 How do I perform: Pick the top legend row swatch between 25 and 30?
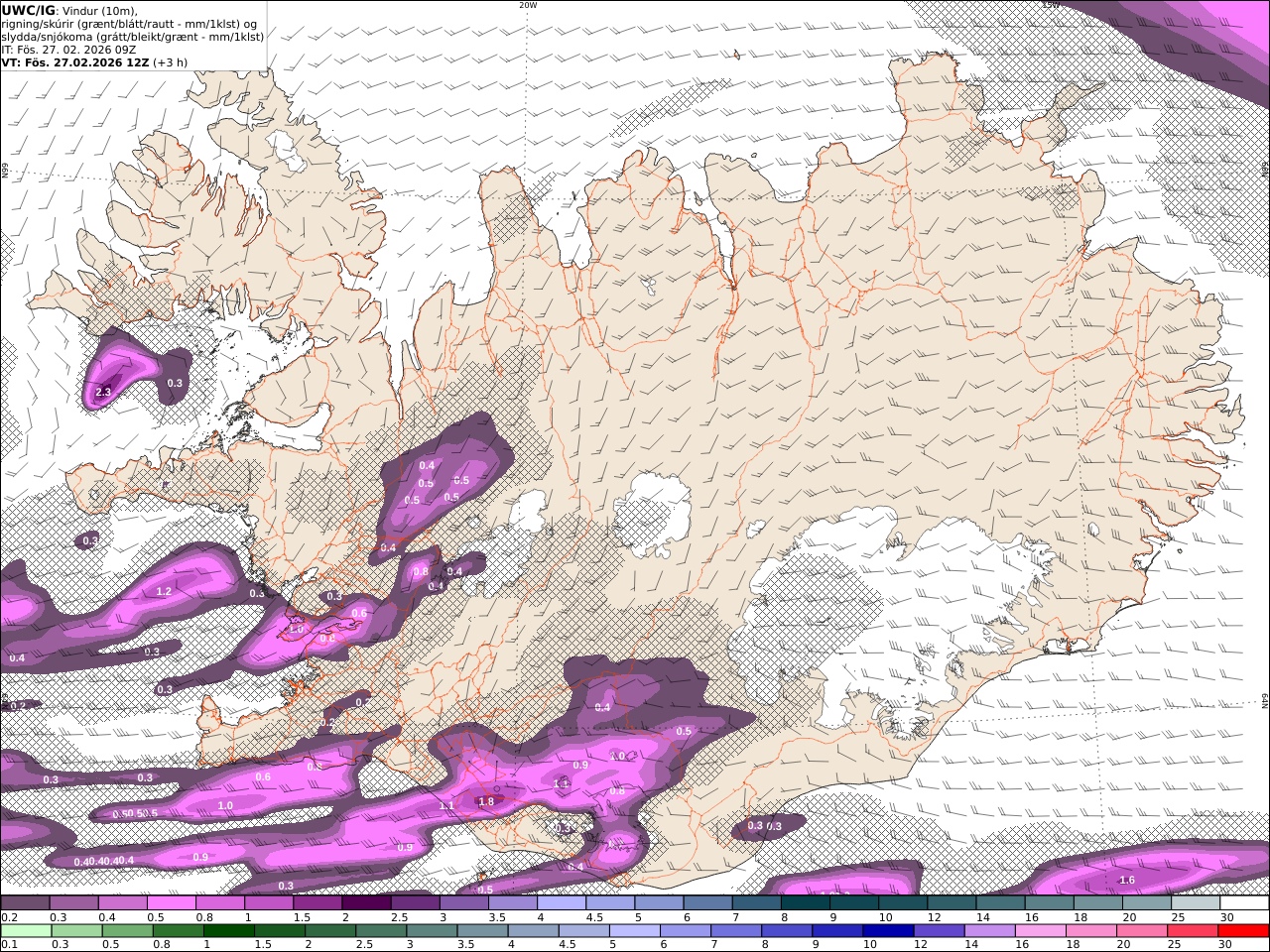1196,903
